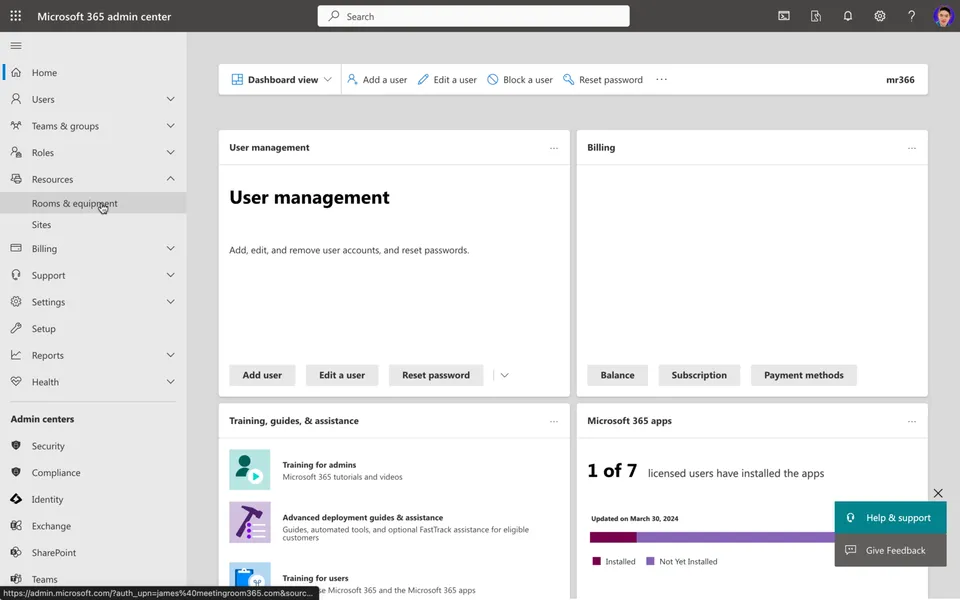Viewport: 960px width, 600px height.
Task: Expand the Billing section chevron
Action: [170, 248]
